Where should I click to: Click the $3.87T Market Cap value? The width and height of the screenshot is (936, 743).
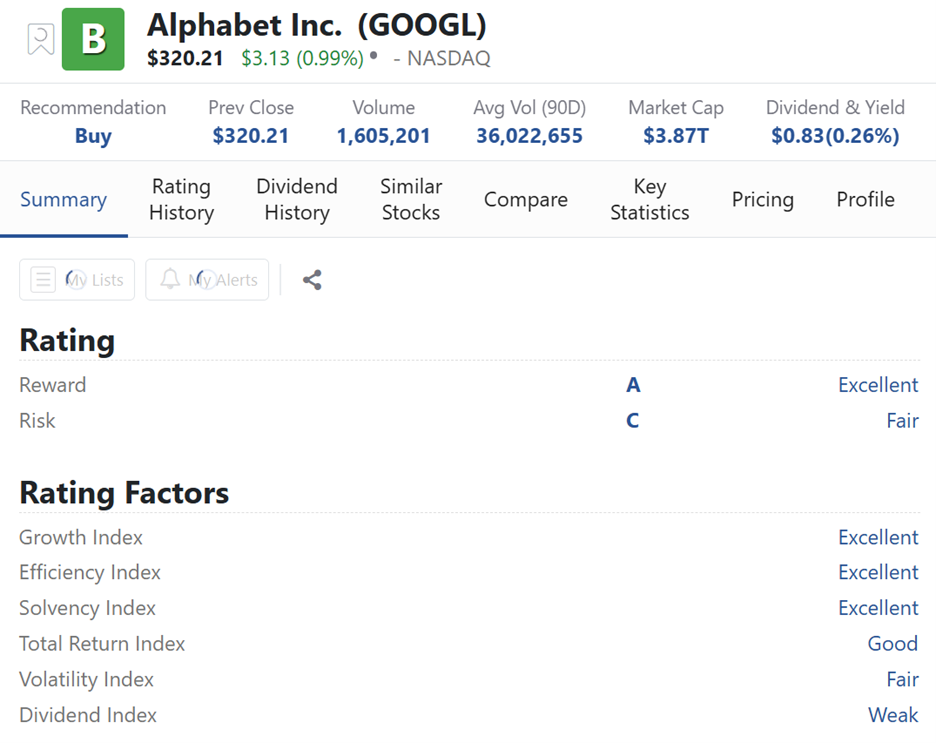tap(676, 136)
